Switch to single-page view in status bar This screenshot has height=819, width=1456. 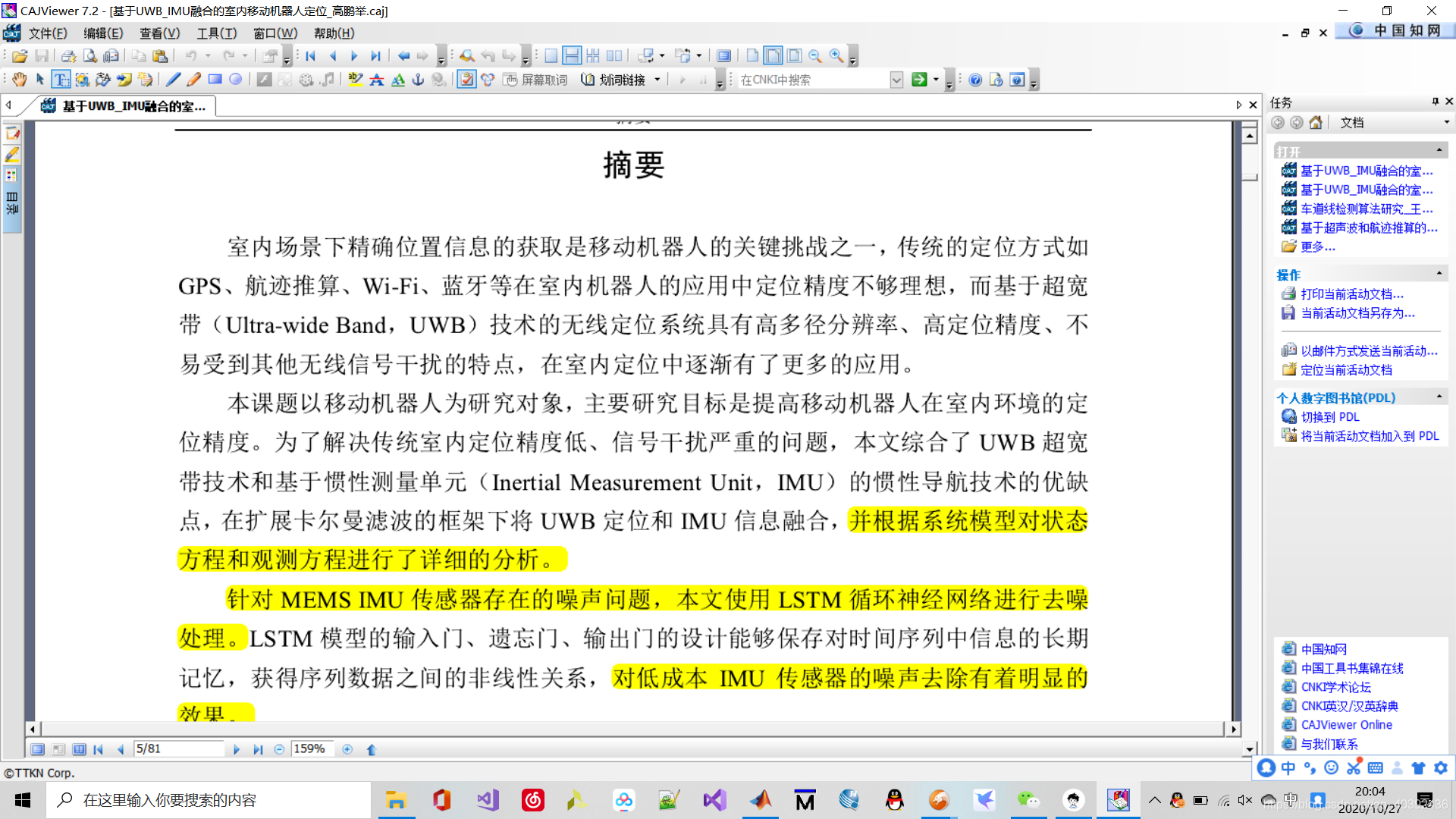(37, 749)
